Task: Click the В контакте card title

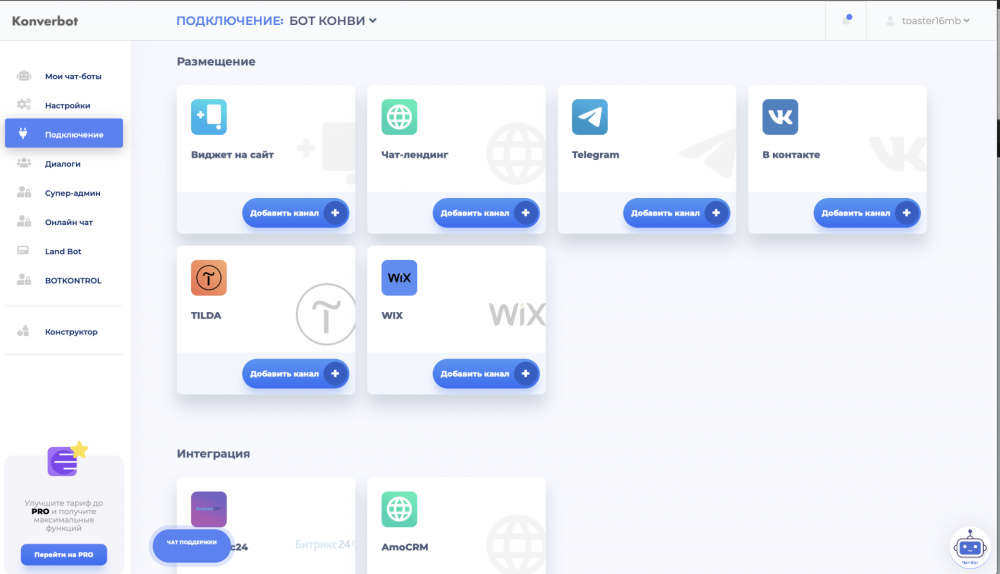Action: (x=791, y=154)
